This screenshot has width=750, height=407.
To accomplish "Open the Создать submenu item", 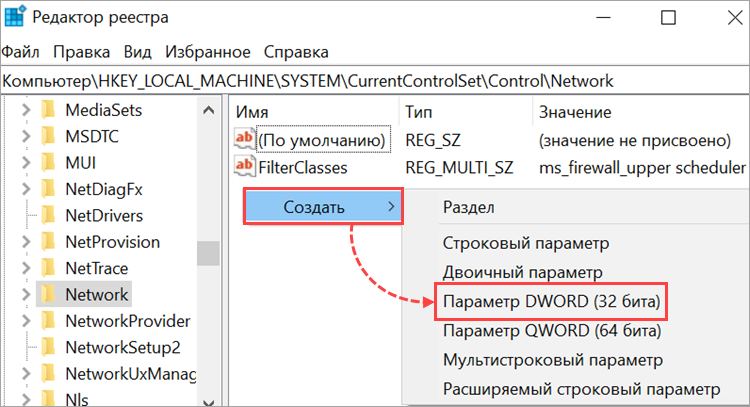I will coord(323,207).
